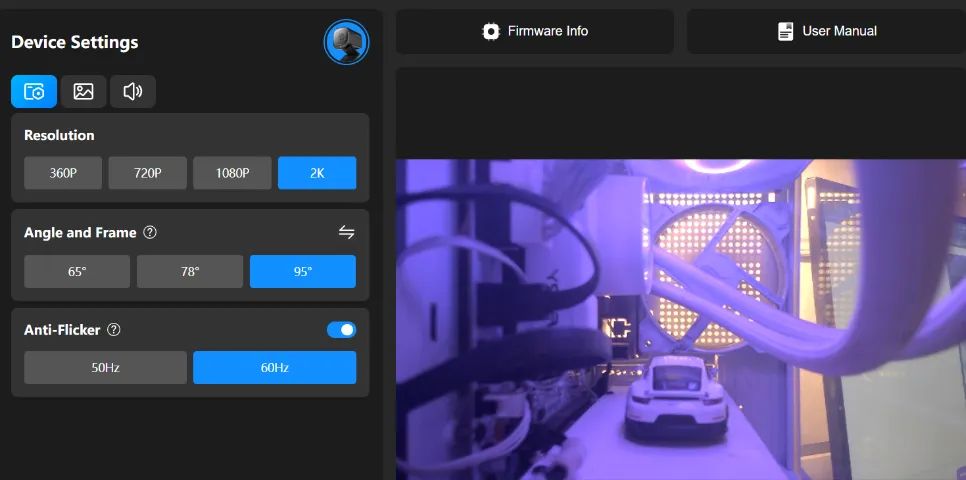This screenshot has height=480, width=966.
Task: Select 2K resolution
Action: 317,173
